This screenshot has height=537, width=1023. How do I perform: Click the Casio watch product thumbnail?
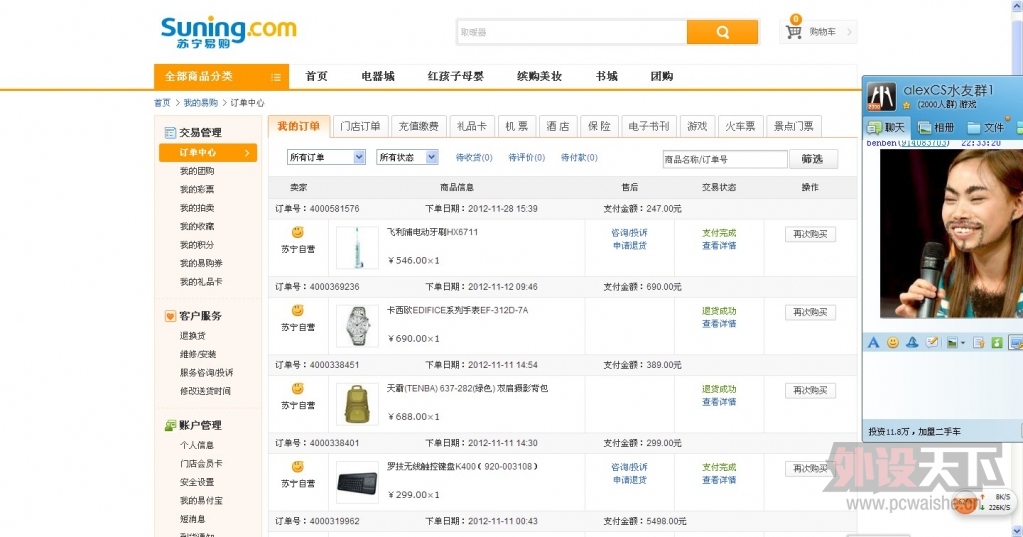[357, 326]
